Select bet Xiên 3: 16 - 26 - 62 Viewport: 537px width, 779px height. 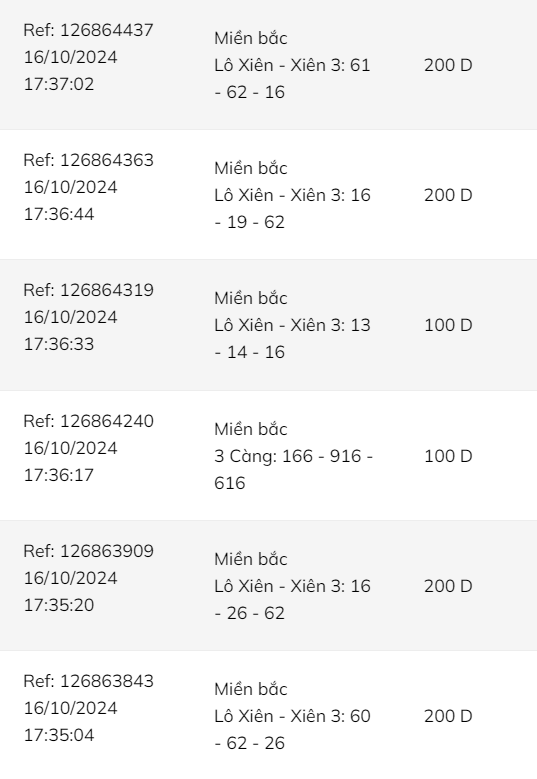tap(292, 600)
